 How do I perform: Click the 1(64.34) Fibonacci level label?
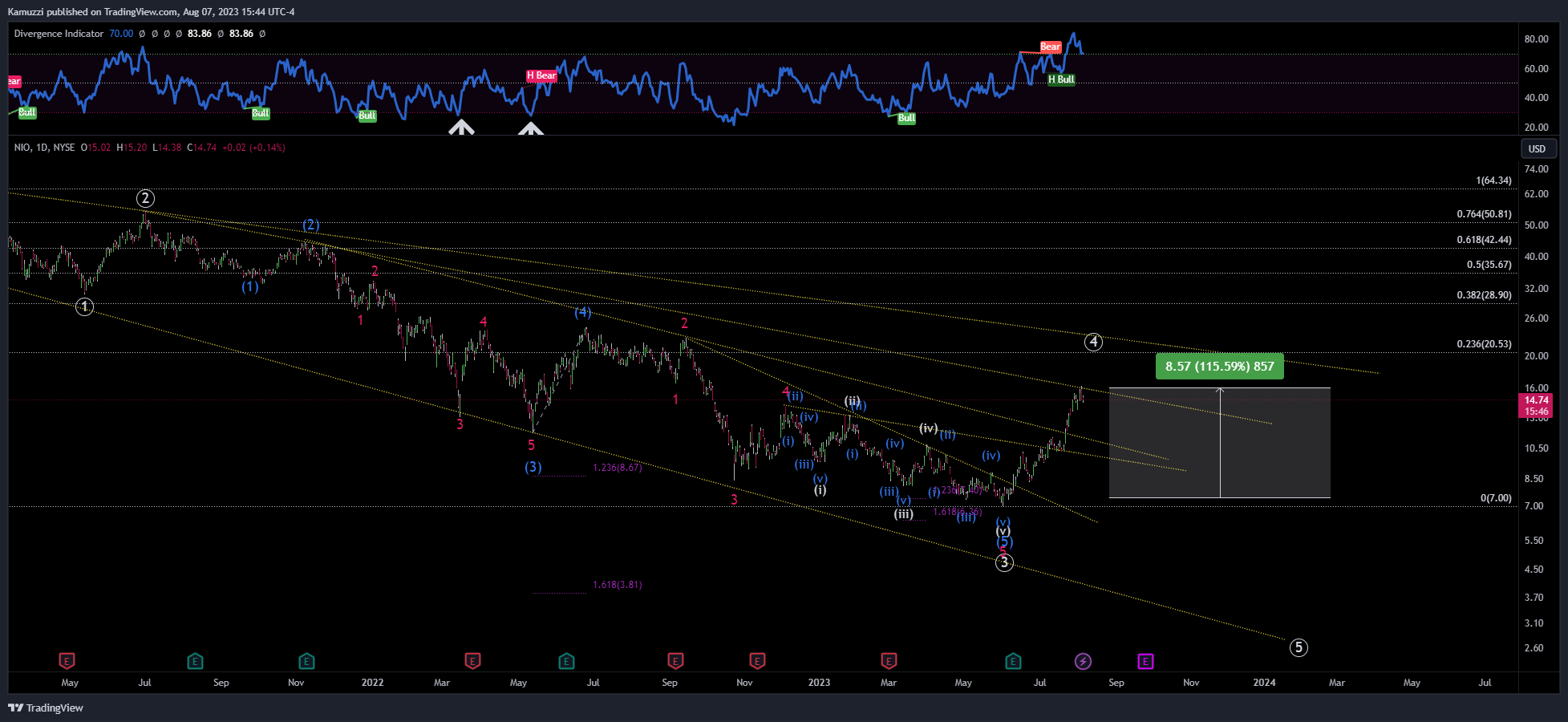1493,180
